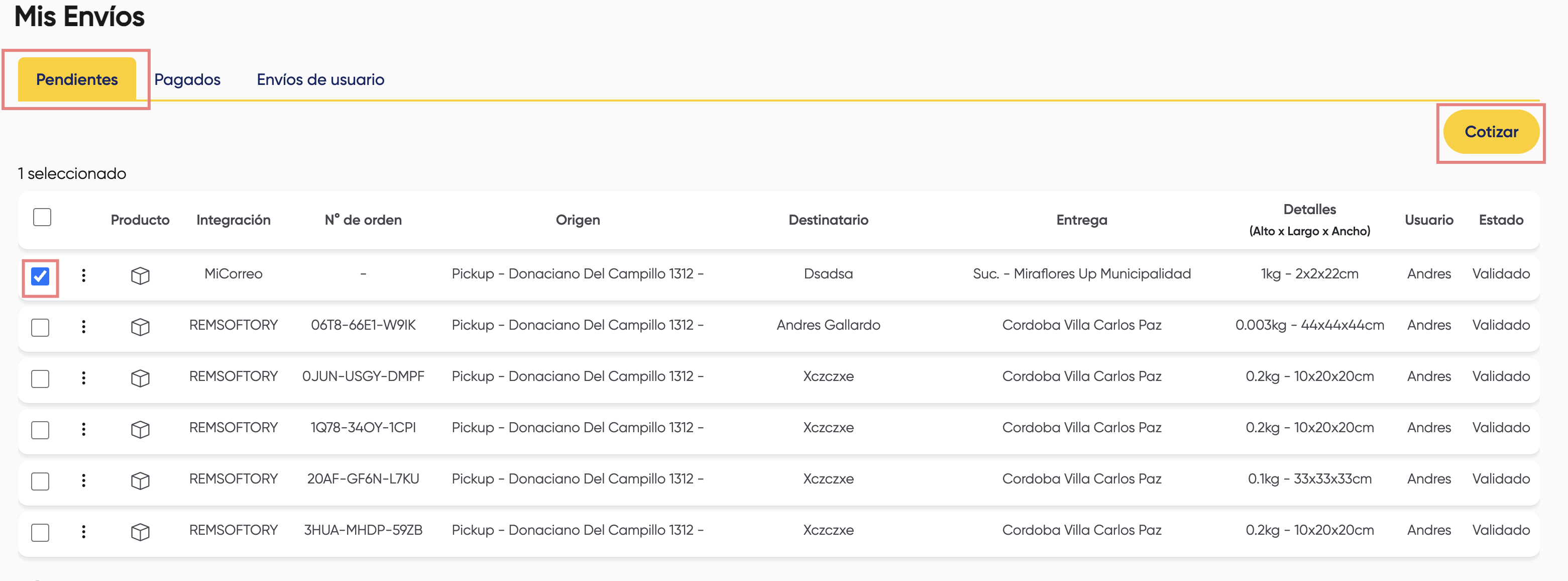Viewport: 1568px width, 581px height.
Task: Open three-dot menu for order 3HUA-MHDP-59ZB
Action: pyautogui.click(x=83, y=532)
